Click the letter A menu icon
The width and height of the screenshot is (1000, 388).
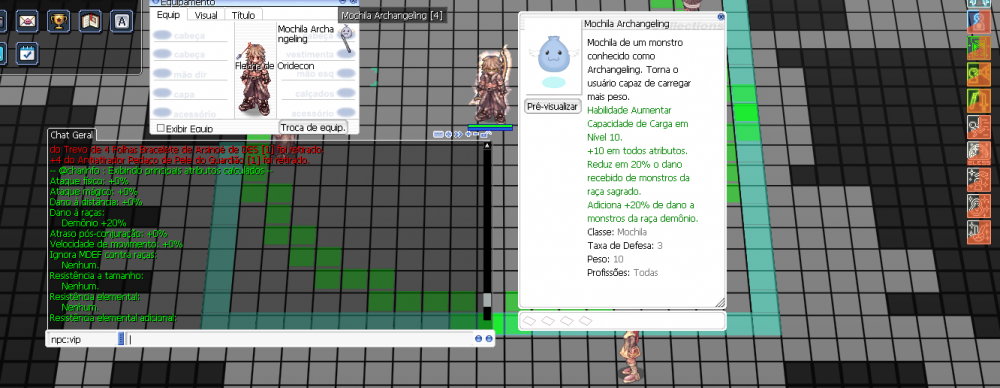click(x=122, y=21)
